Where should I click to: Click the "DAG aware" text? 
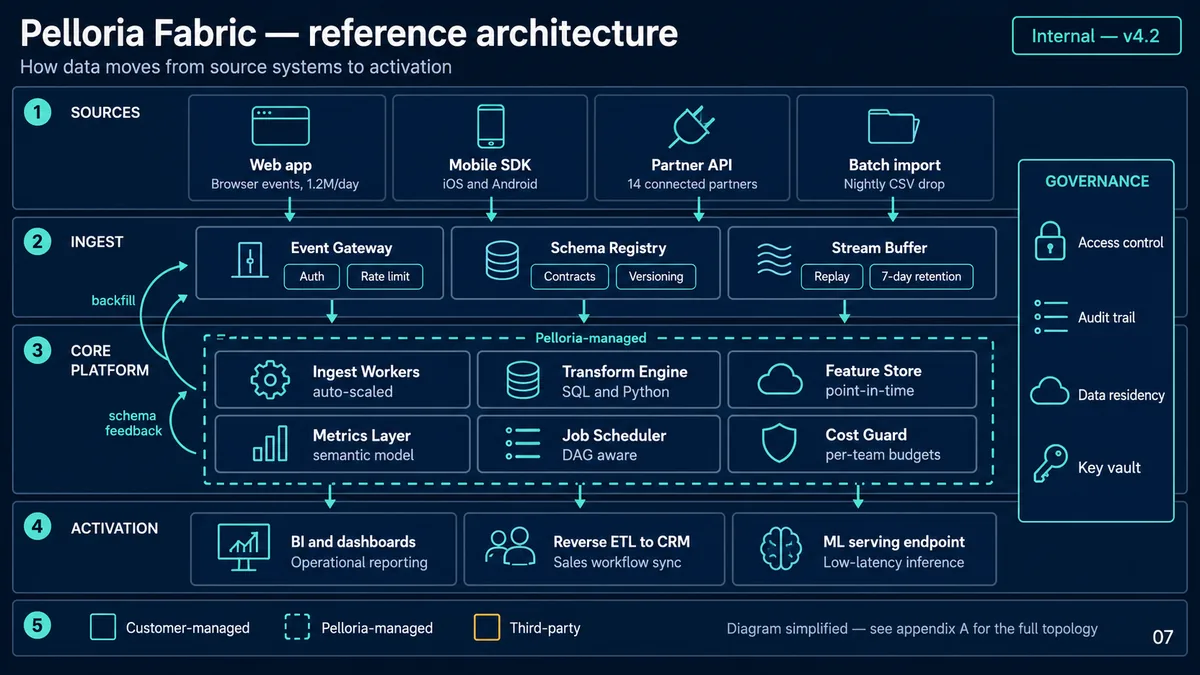600,455
